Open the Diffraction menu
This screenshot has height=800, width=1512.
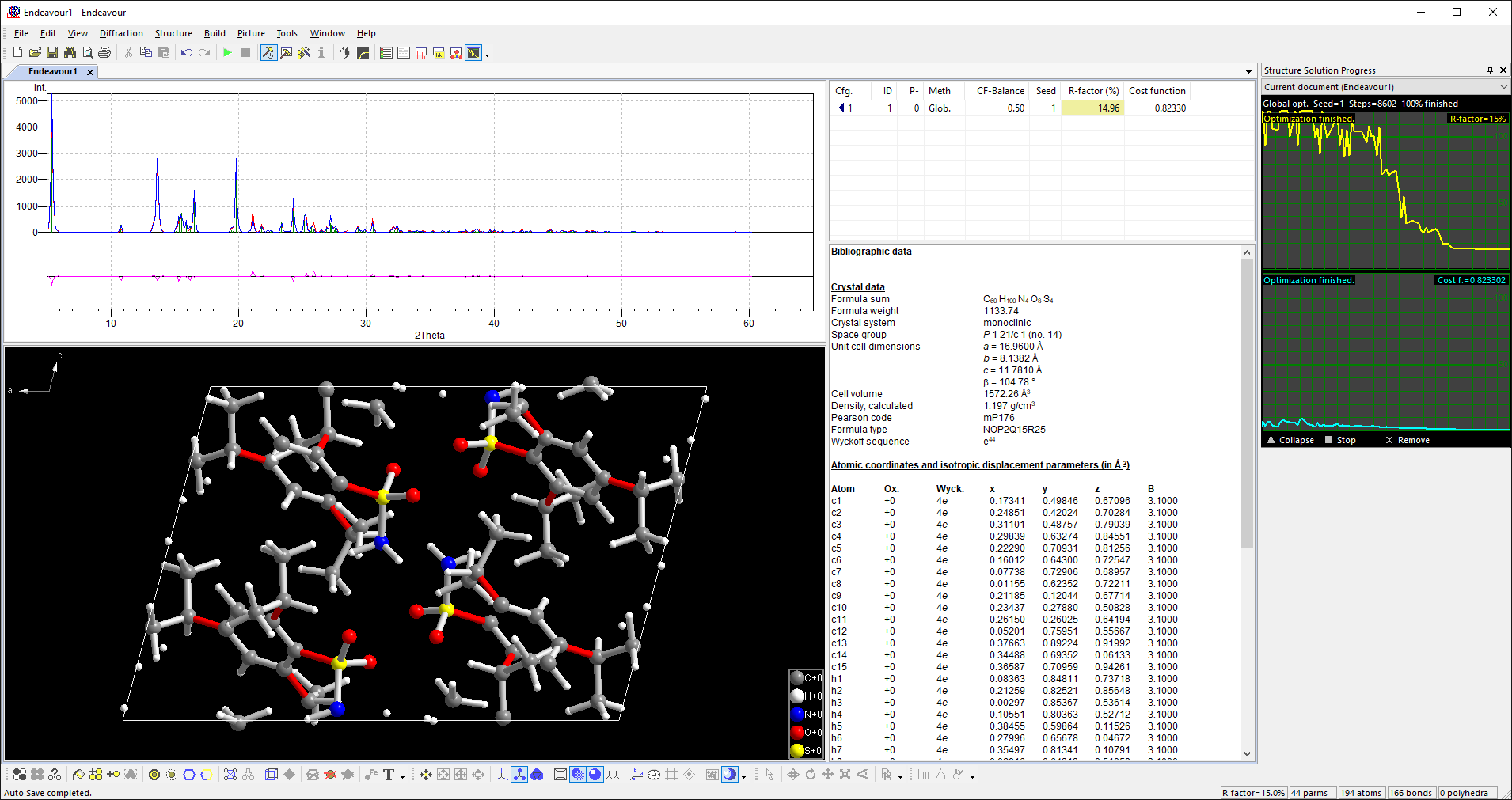121,33
